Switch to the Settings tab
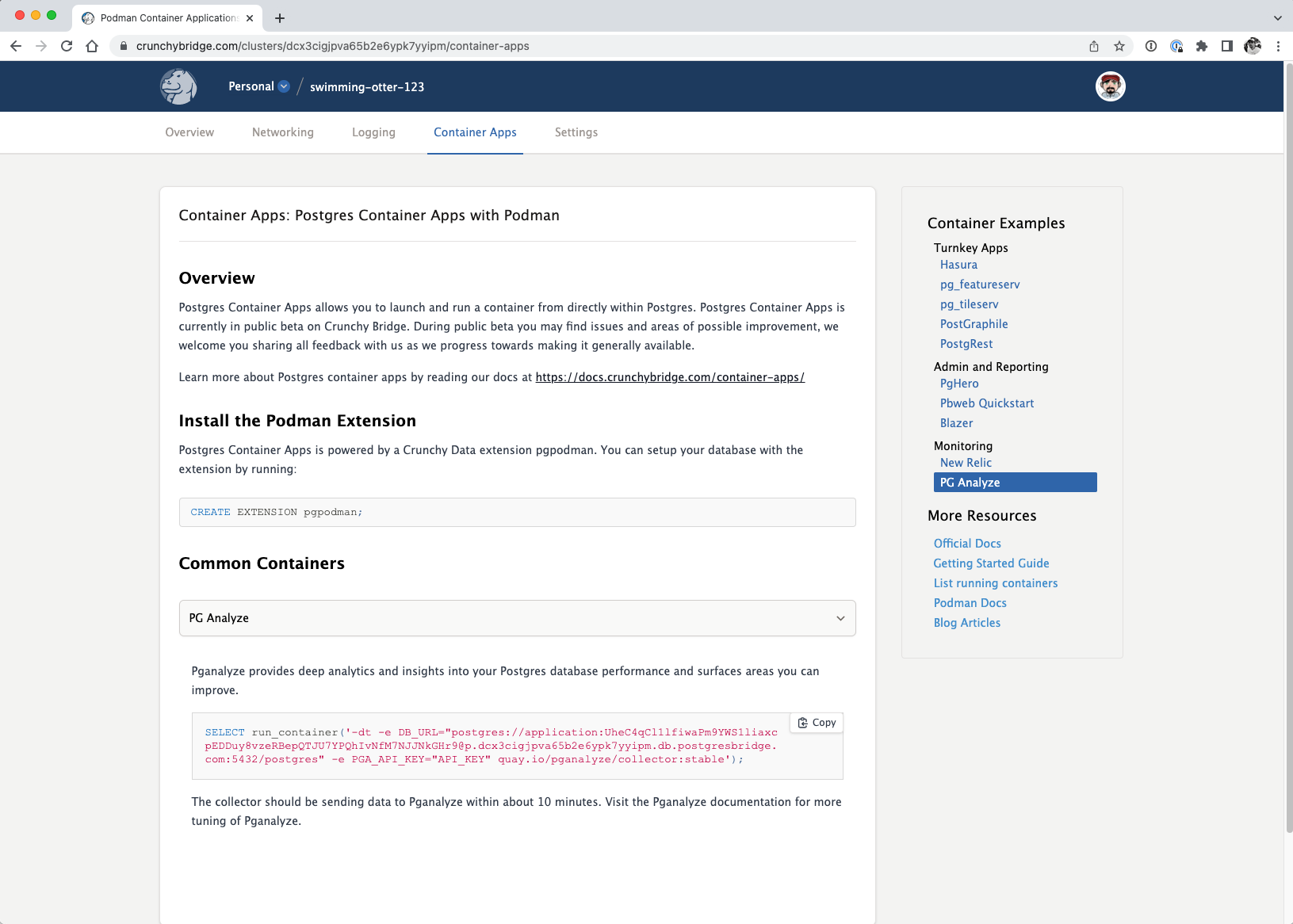The height and width of the screenshot is (924, 1293). coord(576,132)
